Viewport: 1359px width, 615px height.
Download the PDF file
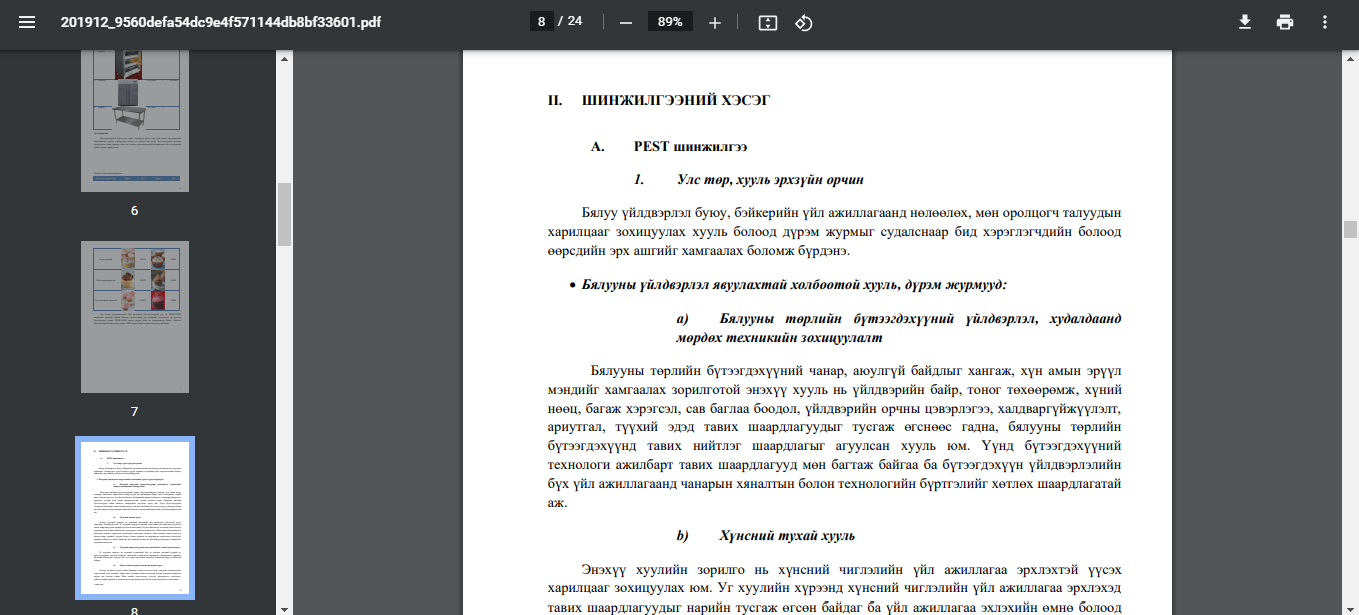(x=1245, y=22)
